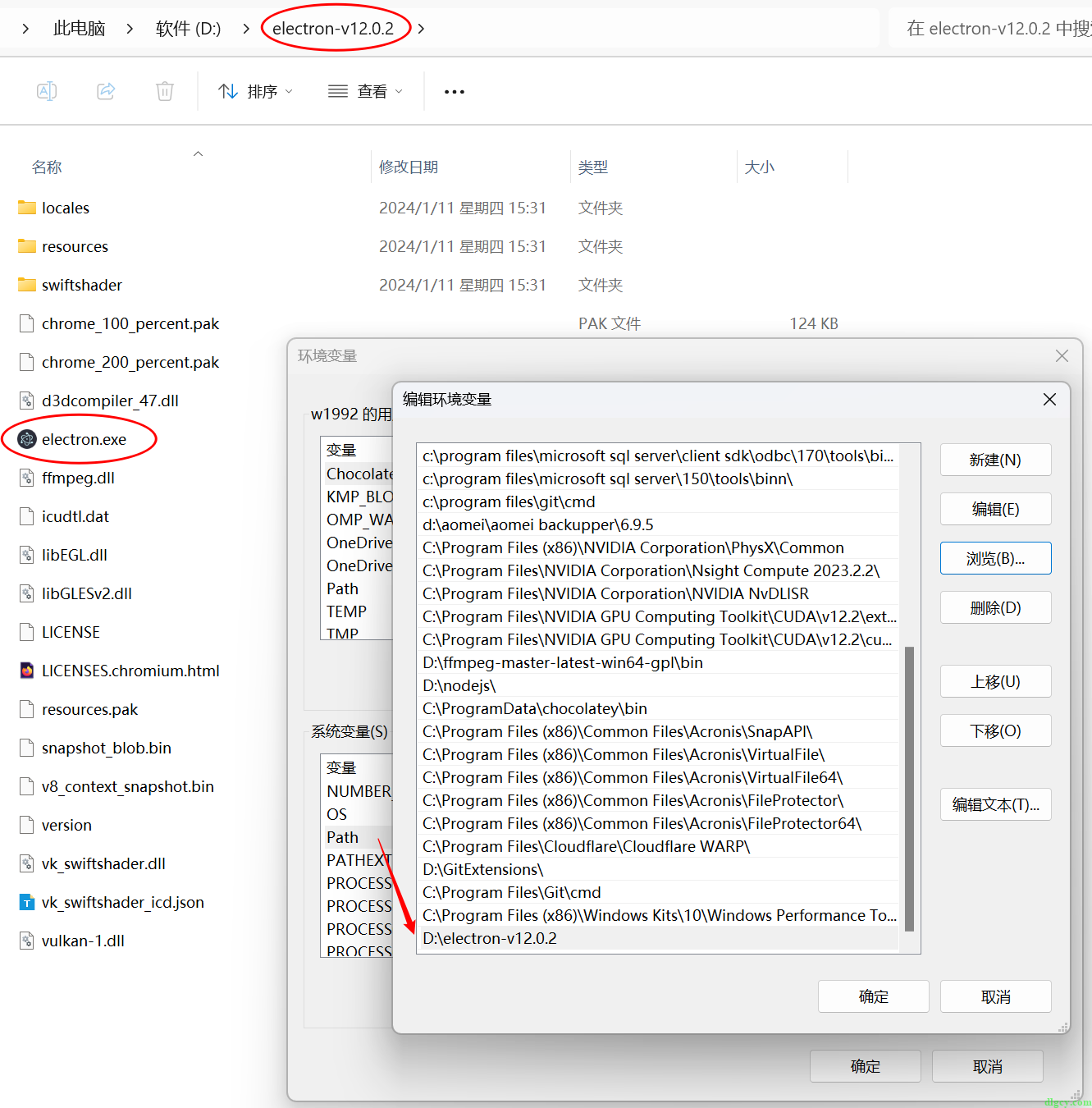Image resolution: width=1092 pixels, height=1108 pixels.
Task: Click 浏览(B)... button
Action: (995, 558)
